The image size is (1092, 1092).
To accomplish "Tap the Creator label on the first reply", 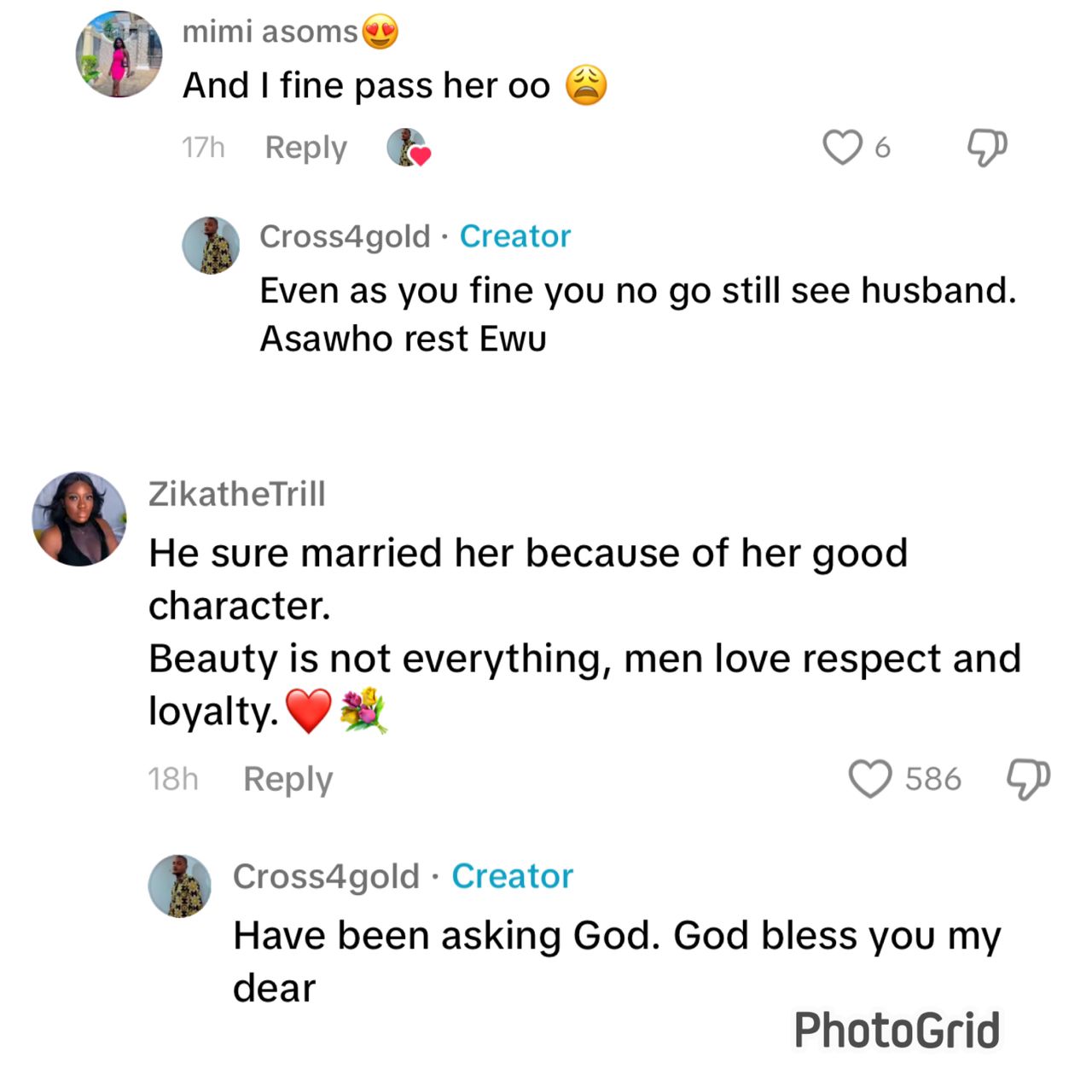I will coord(515,236).
